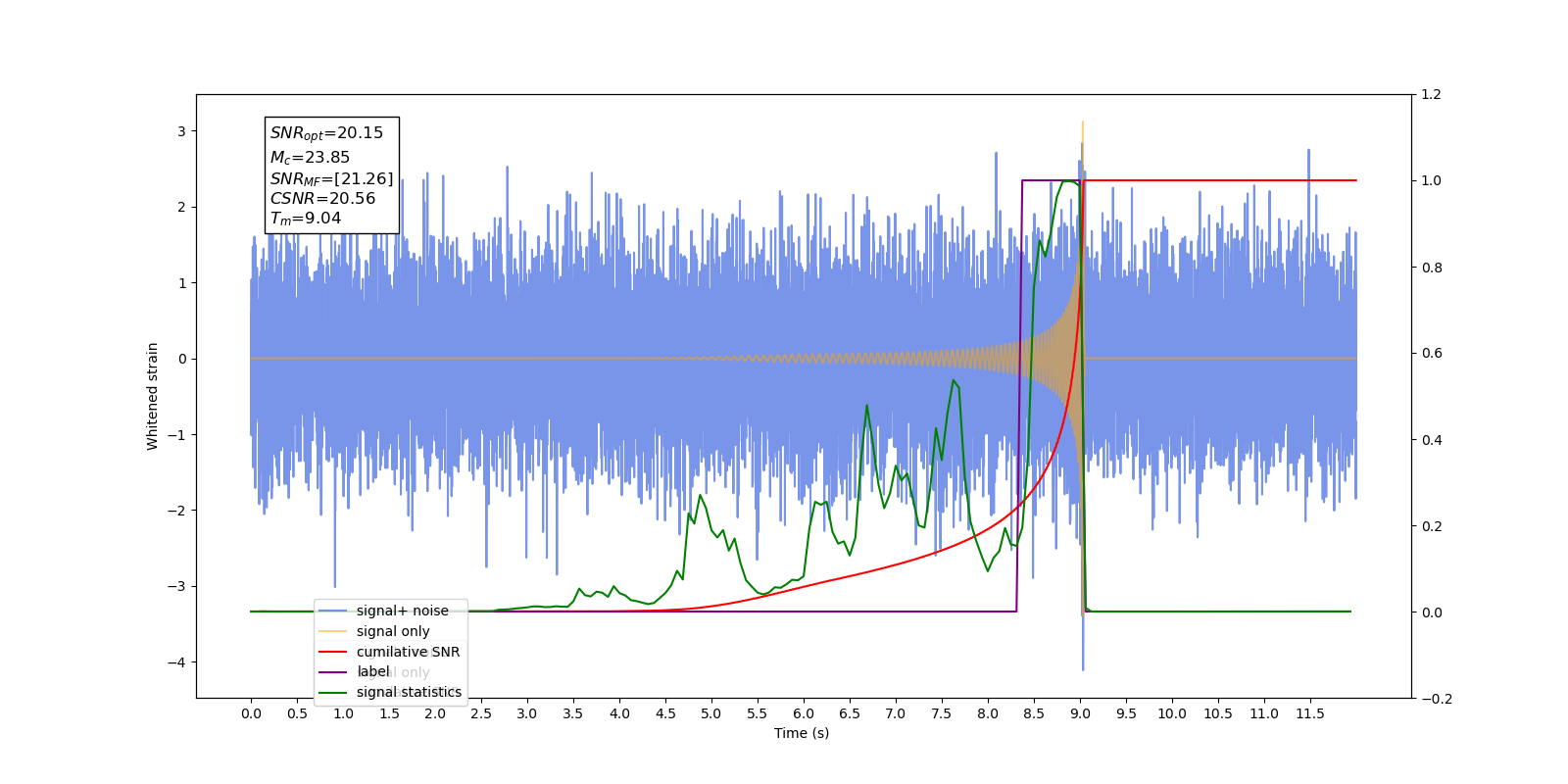Screen dimensions: 1568x784
Task: Click the green statistics peak near 4.9 seconds
Action: [x=700, y=495]
